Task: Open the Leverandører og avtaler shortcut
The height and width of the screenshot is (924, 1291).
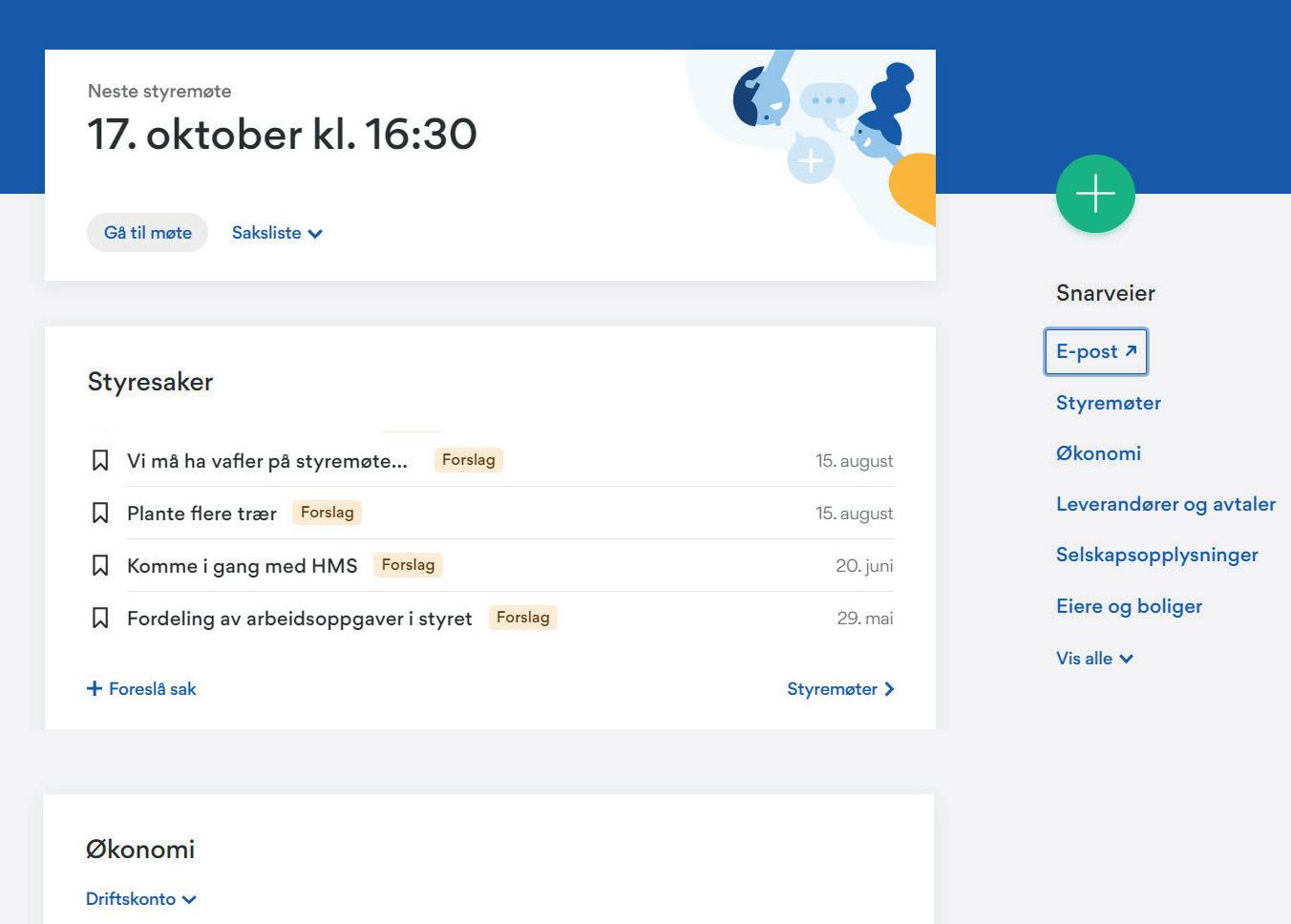Action: tap(1166, 504)
